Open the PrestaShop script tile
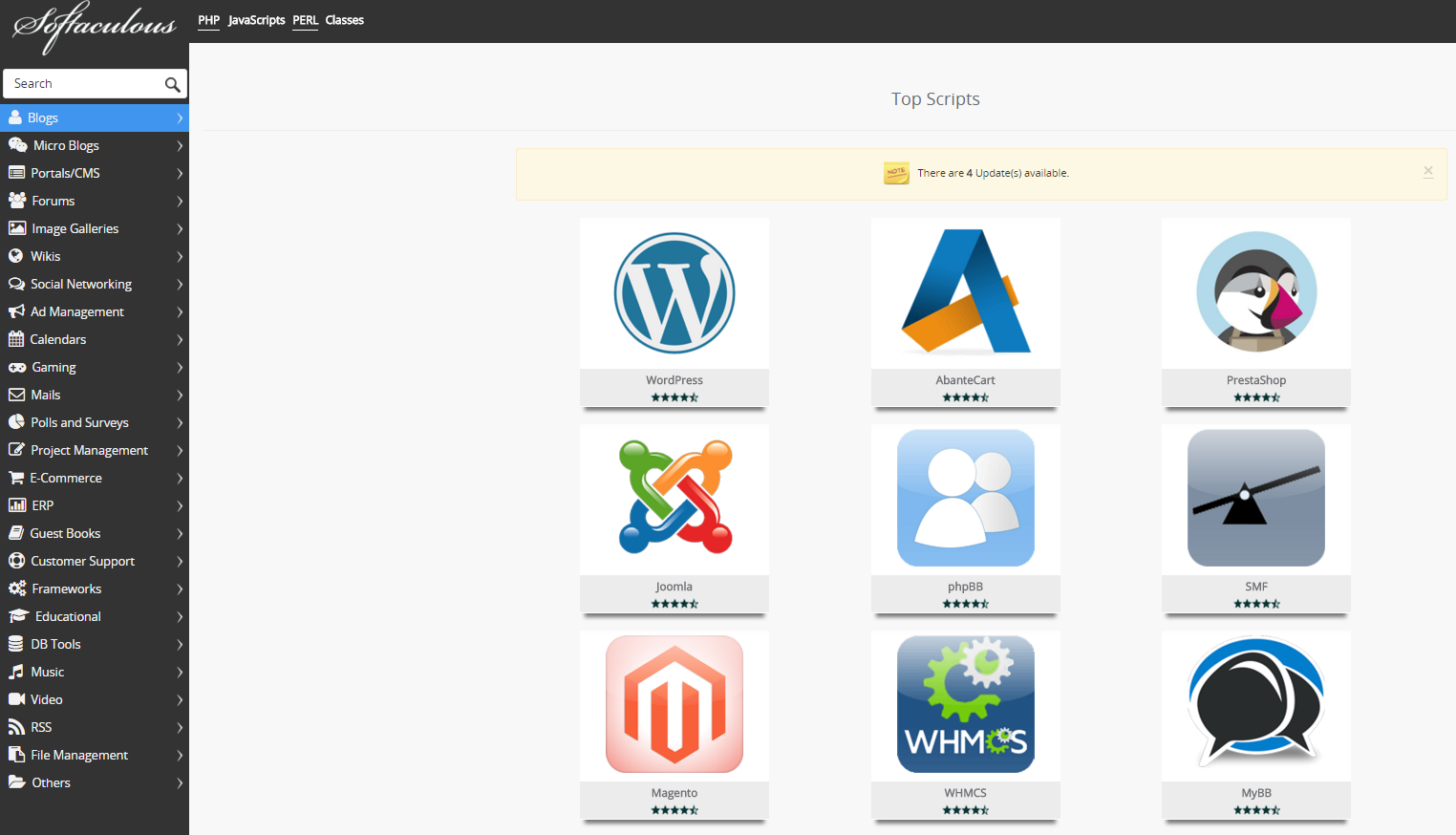This screenshot has width=1456, height=835. (1256, 312)
